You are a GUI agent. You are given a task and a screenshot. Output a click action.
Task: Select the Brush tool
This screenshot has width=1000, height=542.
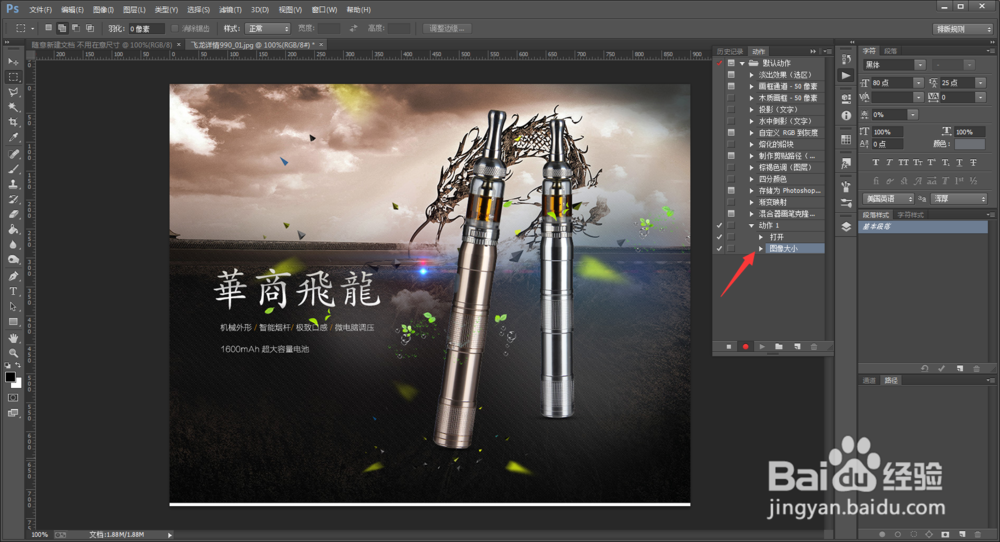coord(13,169)
